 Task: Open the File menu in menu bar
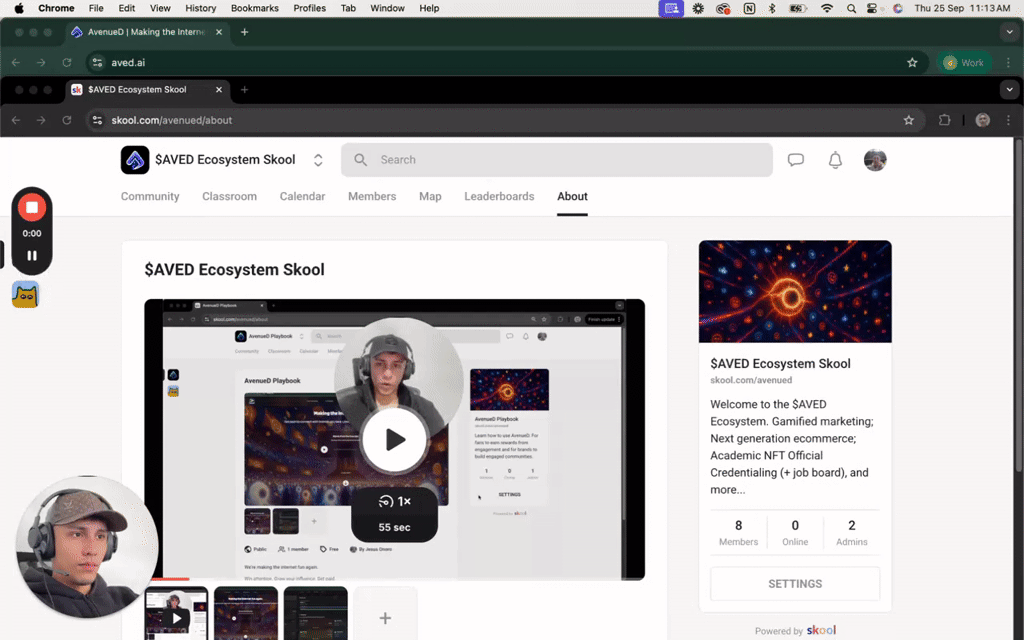[x=96, y=8]
